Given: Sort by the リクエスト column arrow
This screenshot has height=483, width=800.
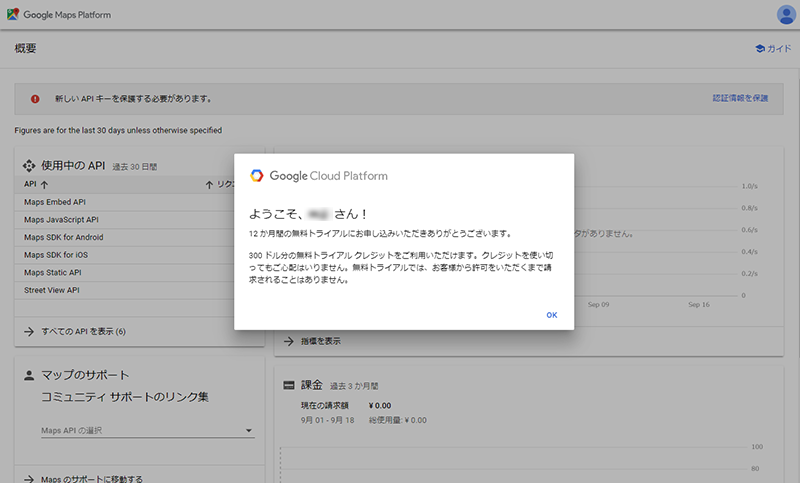Looking at the screenshot, I should pyautogui.click(x=209, y=185).
